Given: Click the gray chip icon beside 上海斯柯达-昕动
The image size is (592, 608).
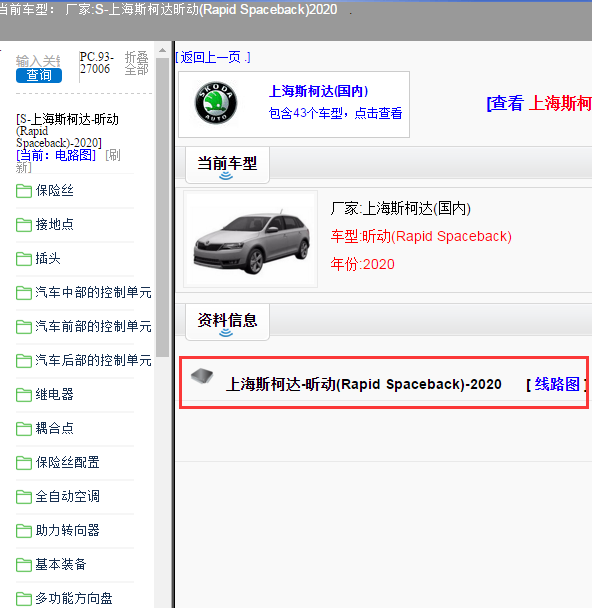Looking at the screenshot, I should pyautogui.click(x=202, y=375).
